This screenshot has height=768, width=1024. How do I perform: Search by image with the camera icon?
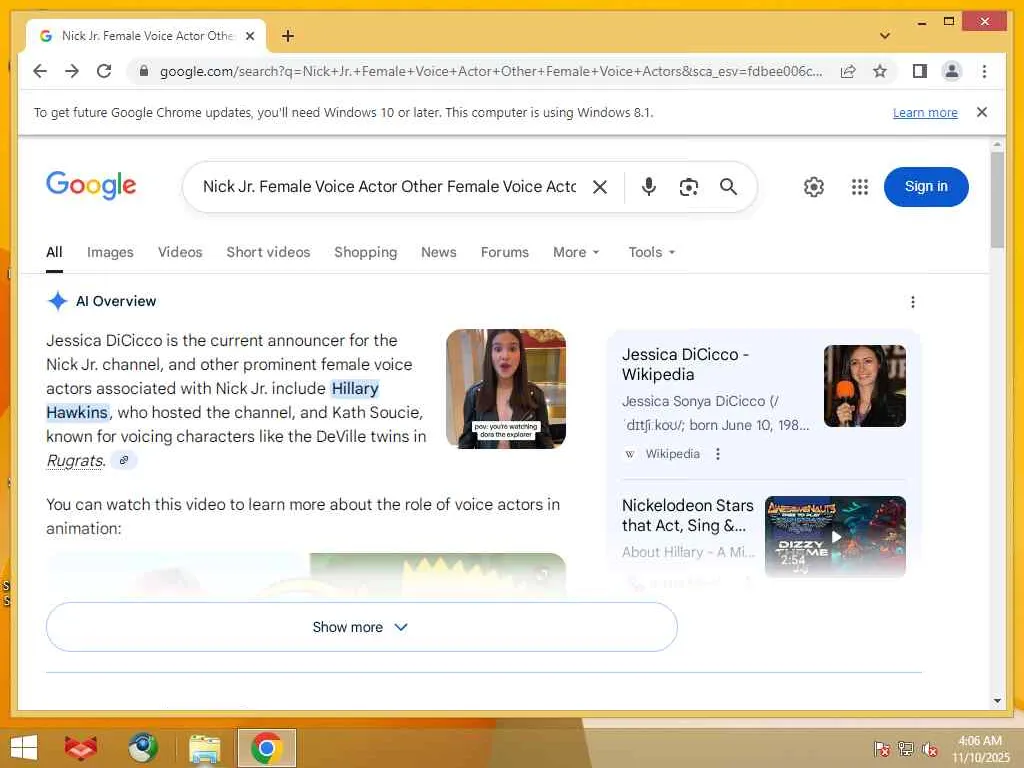pyautogui.click(x=688, y=187)
